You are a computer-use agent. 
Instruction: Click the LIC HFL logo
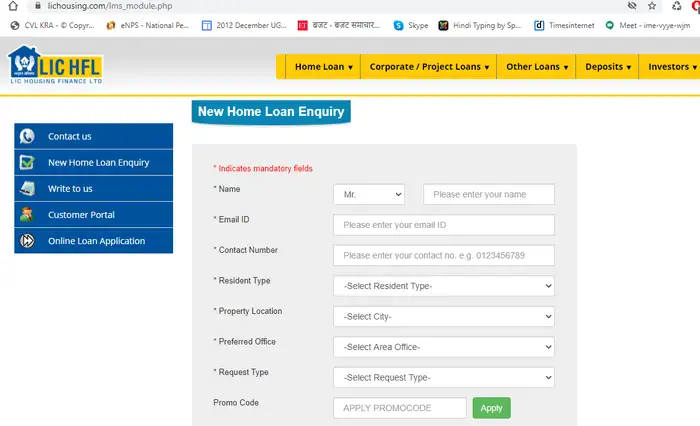[56, 67]
